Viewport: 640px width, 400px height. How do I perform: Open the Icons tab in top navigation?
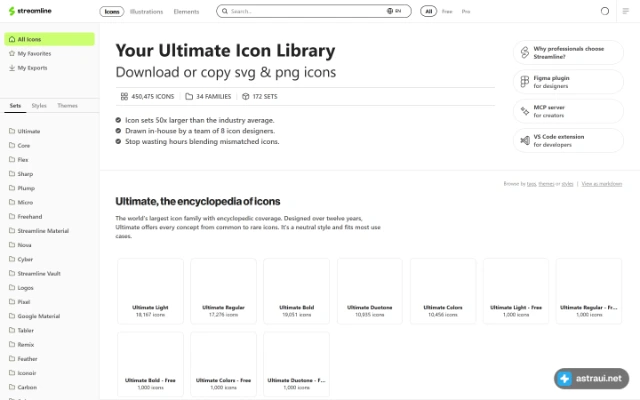[x=112, y=11]
